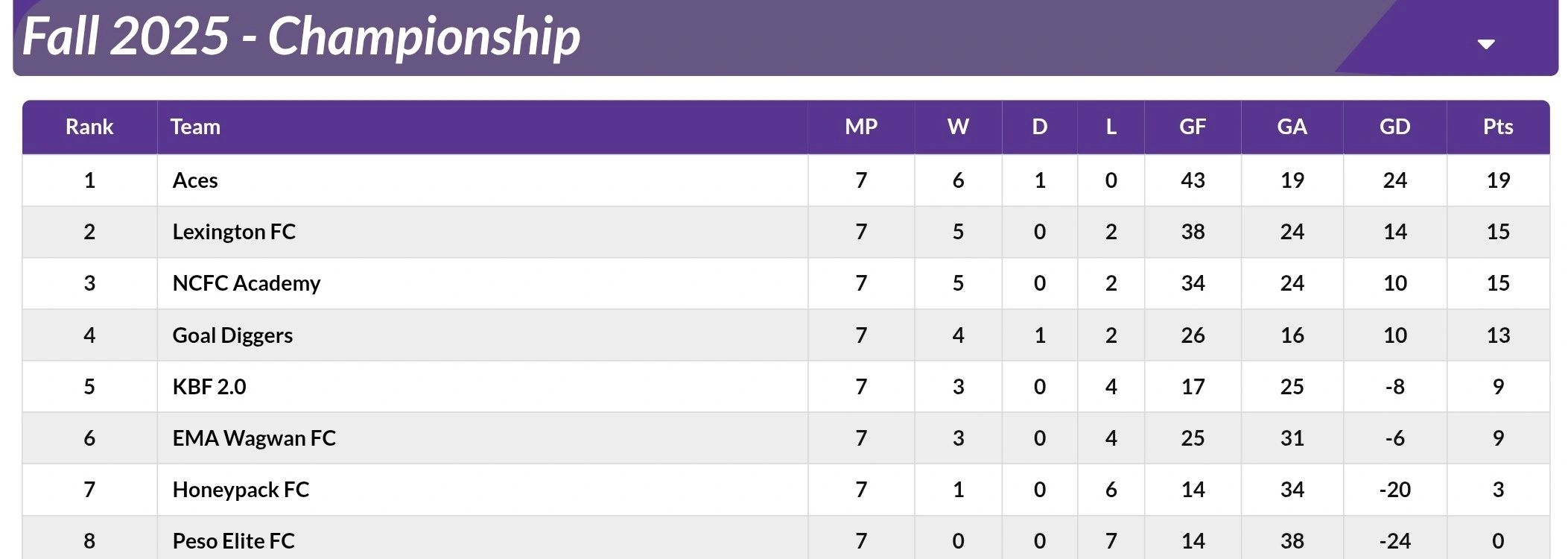This screenshot has height=559, width=1568.
Task: Open EMA Wagwan FC team entry
Action: point(254,438)
